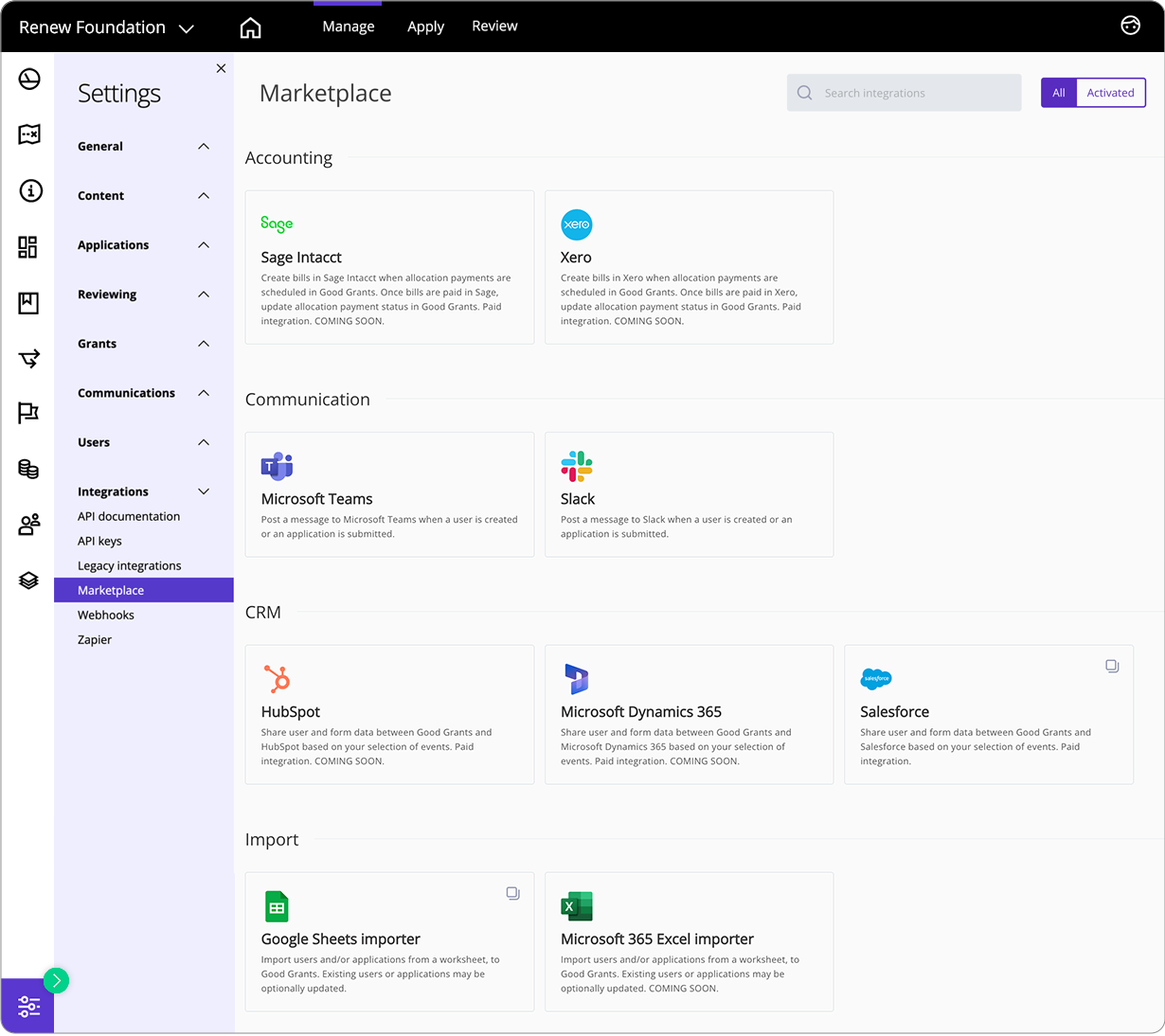Collapse the Integrations section chevron
The width and height of the screenshot is (1165, 1036).
pyautogui.click(x=203, y=491)
